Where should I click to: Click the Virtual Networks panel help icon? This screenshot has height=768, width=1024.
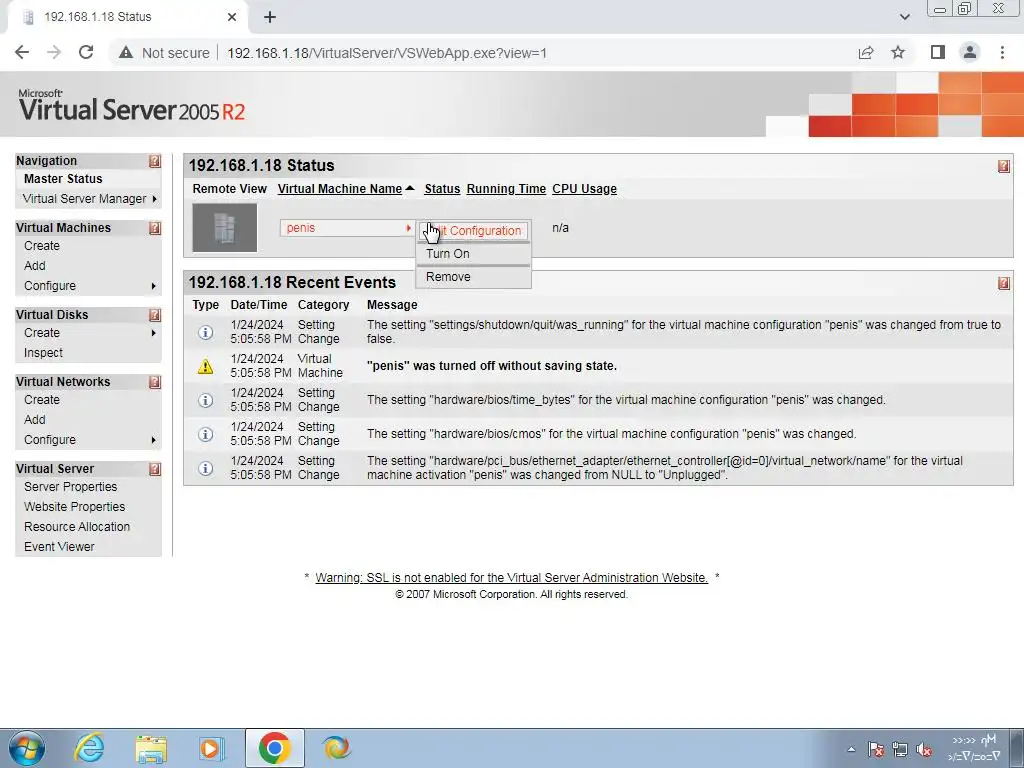click(x=155, y=382)
